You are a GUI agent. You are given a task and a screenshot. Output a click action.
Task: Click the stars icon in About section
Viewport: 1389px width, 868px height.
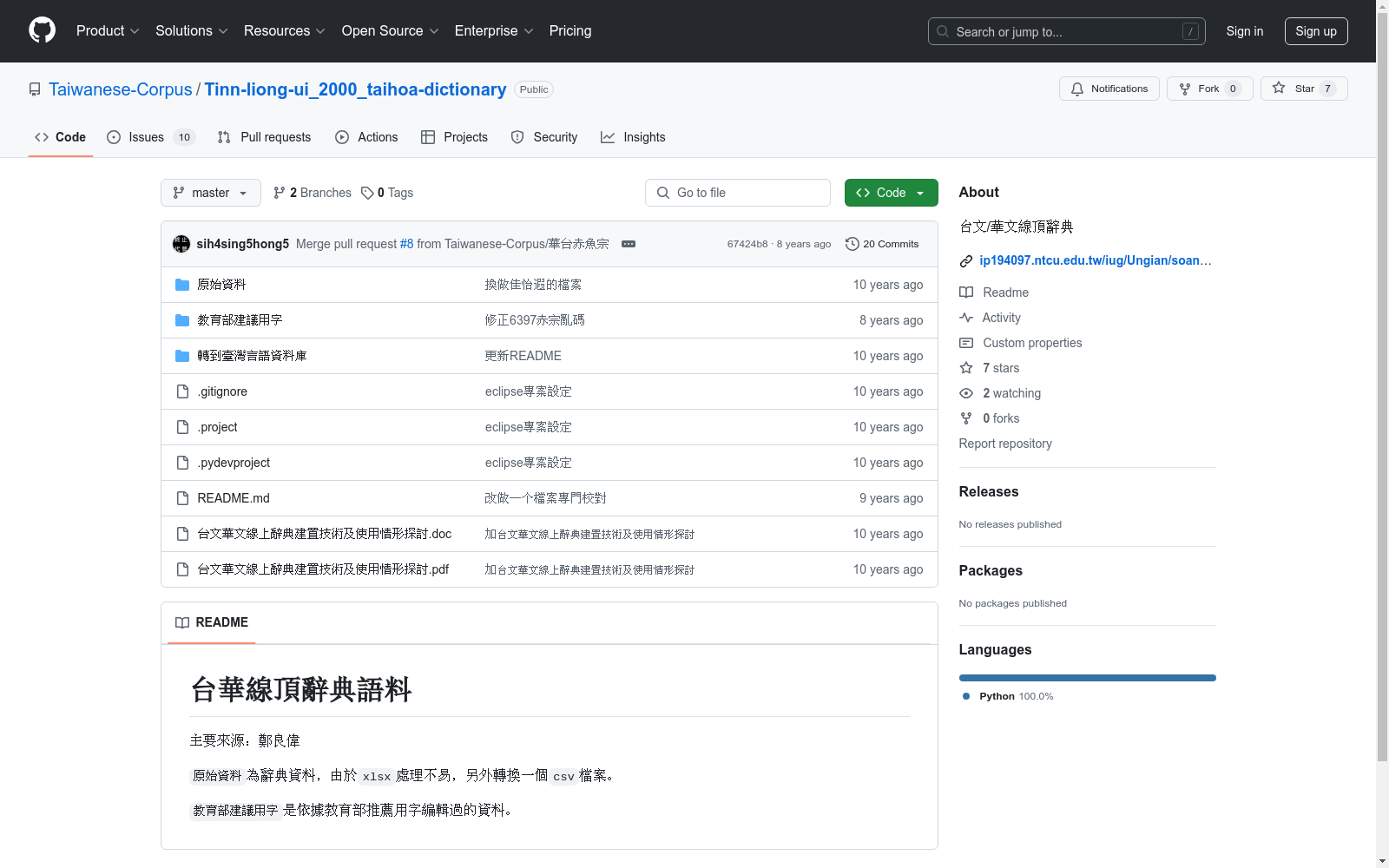tap(966, 368)
